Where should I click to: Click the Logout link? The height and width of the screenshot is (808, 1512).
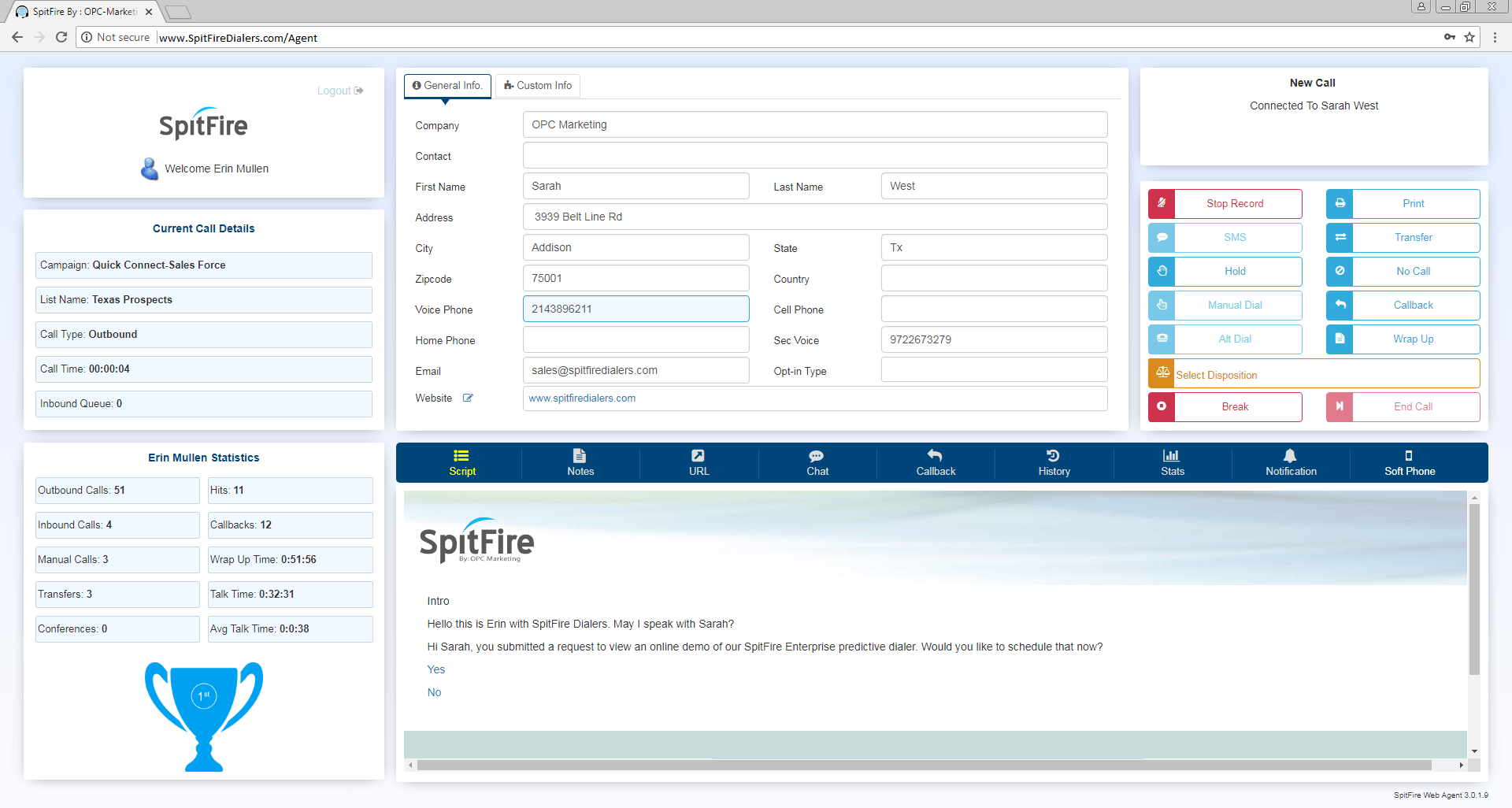point(340,91)
